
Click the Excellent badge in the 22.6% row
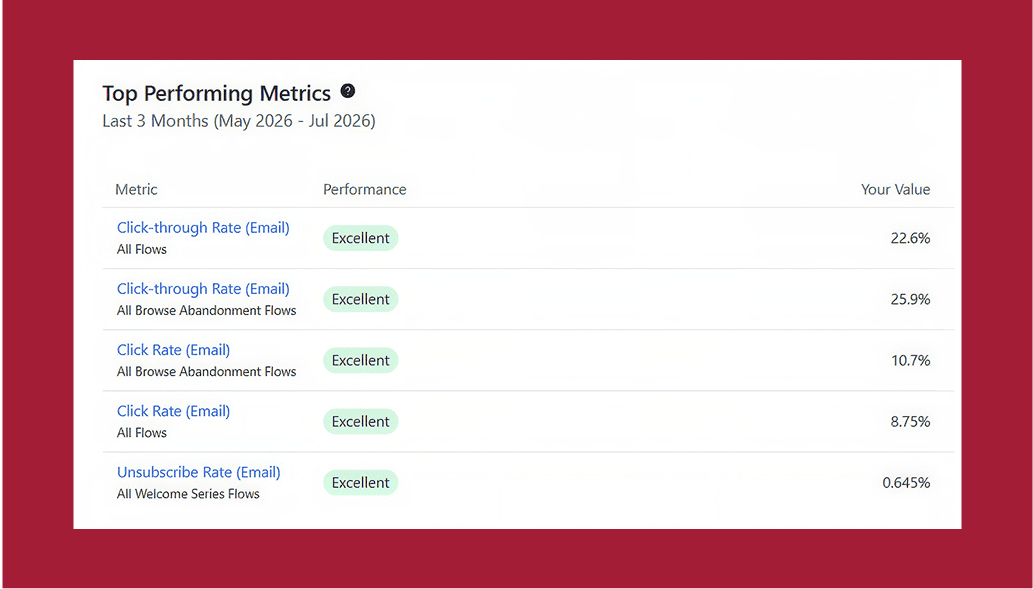[x=360, y=238]
